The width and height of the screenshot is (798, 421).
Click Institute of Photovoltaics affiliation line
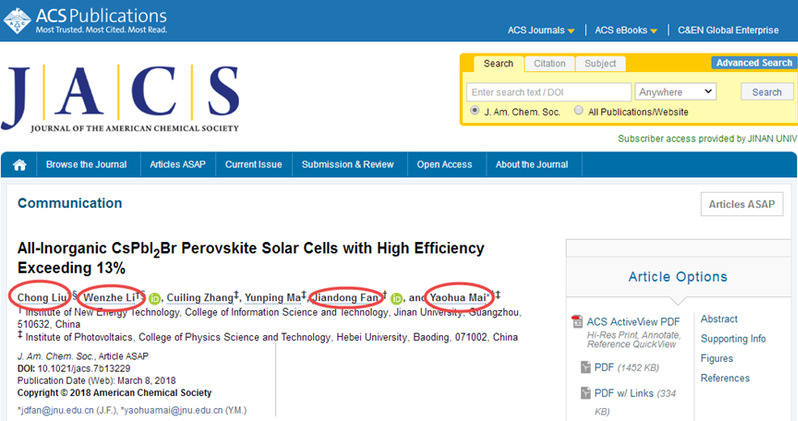point(268,337)
